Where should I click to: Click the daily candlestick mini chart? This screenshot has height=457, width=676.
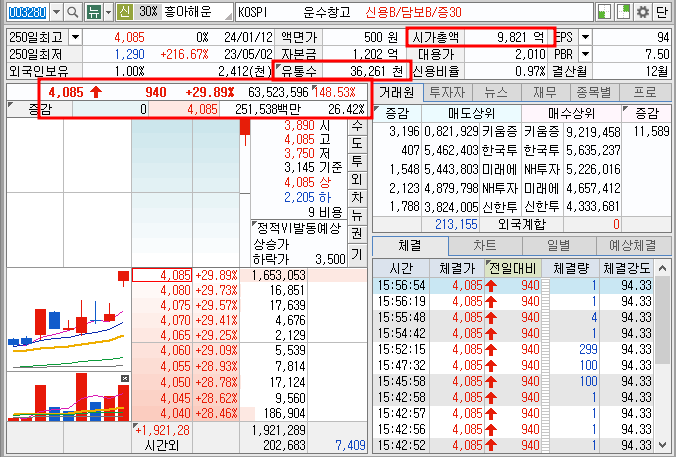coord(69,319)
